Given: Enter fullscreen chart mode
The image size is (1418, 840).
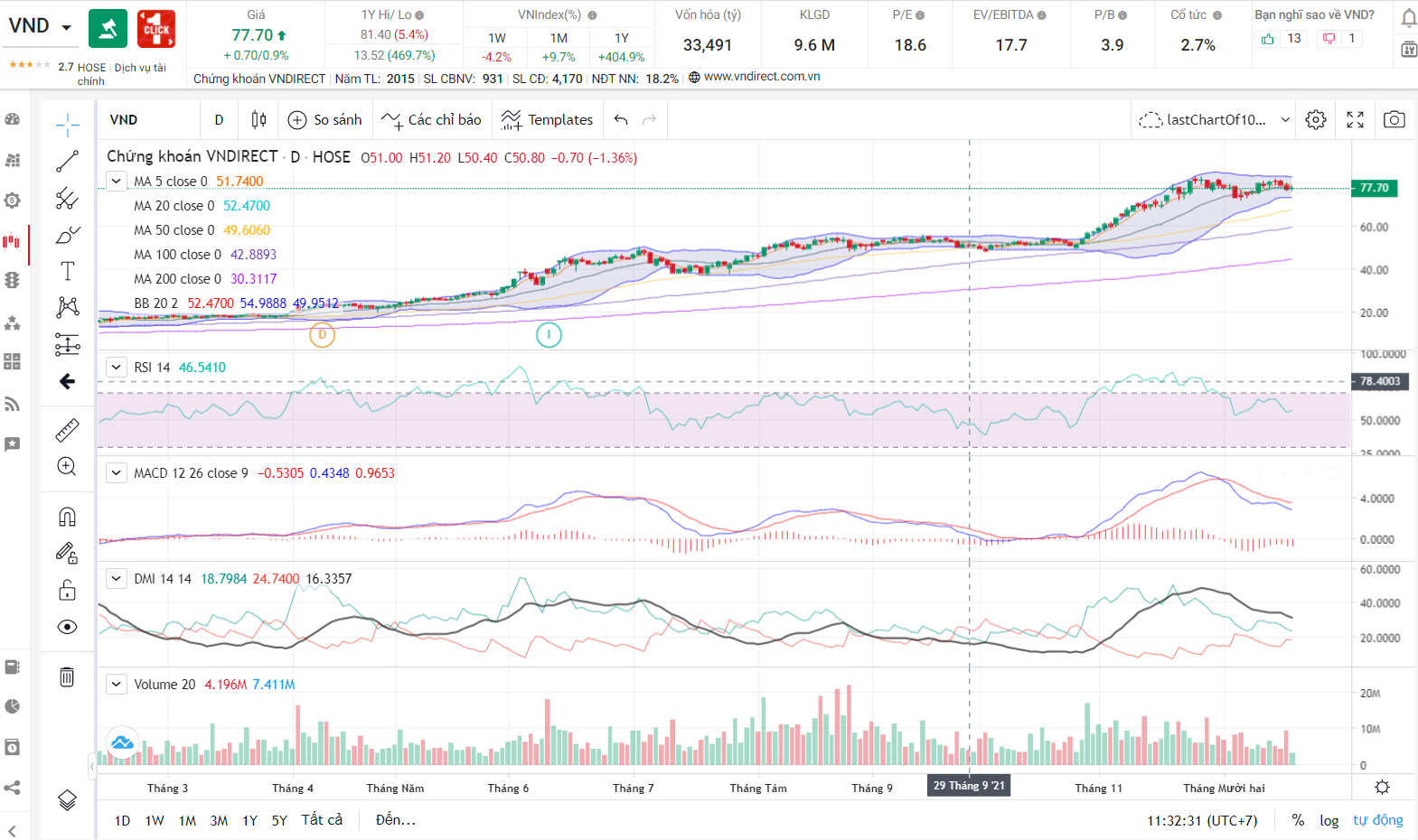Looking at the screenshot, I should (1355, 119).
